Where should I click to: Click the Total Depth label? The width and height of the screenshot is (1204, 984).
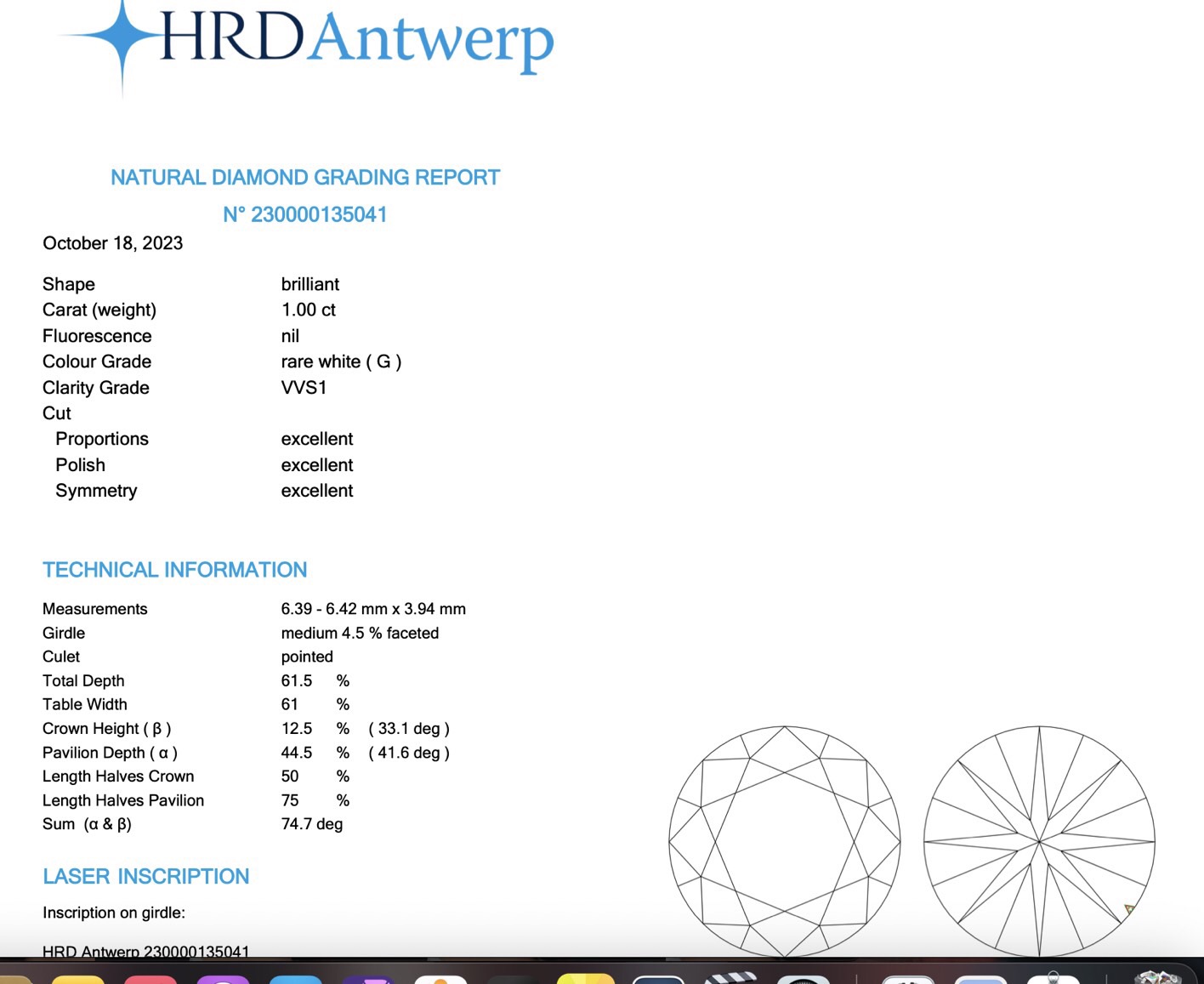point(83,680)
